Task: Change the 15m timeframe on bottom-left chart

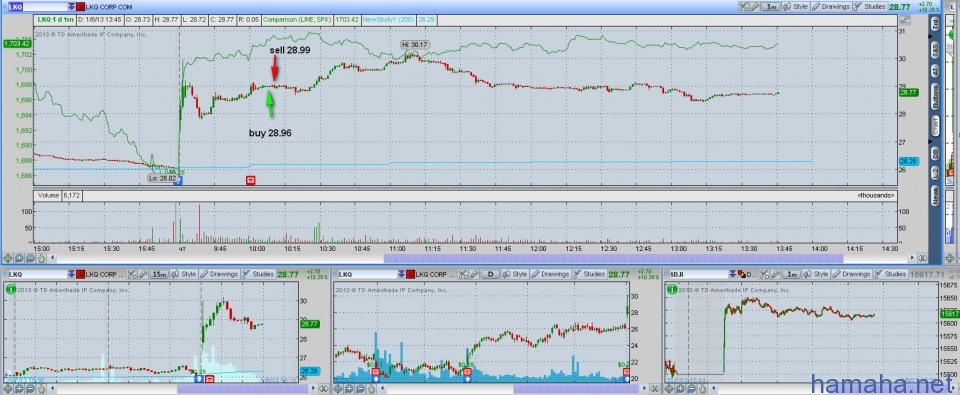Action: coord(159,274)
